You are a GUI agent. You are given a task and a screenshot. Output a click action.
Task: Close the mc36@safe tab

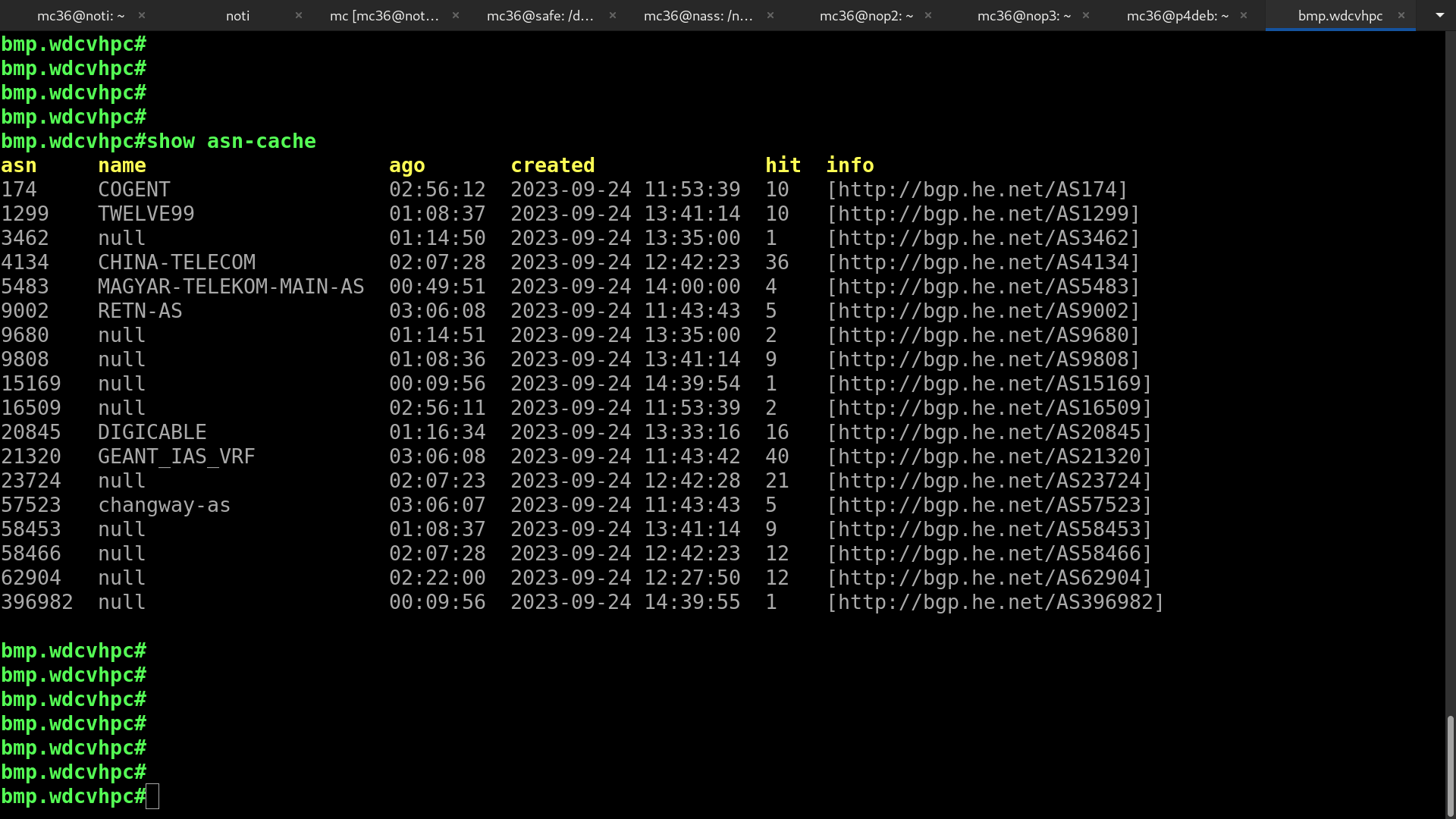tap(613, 15)
